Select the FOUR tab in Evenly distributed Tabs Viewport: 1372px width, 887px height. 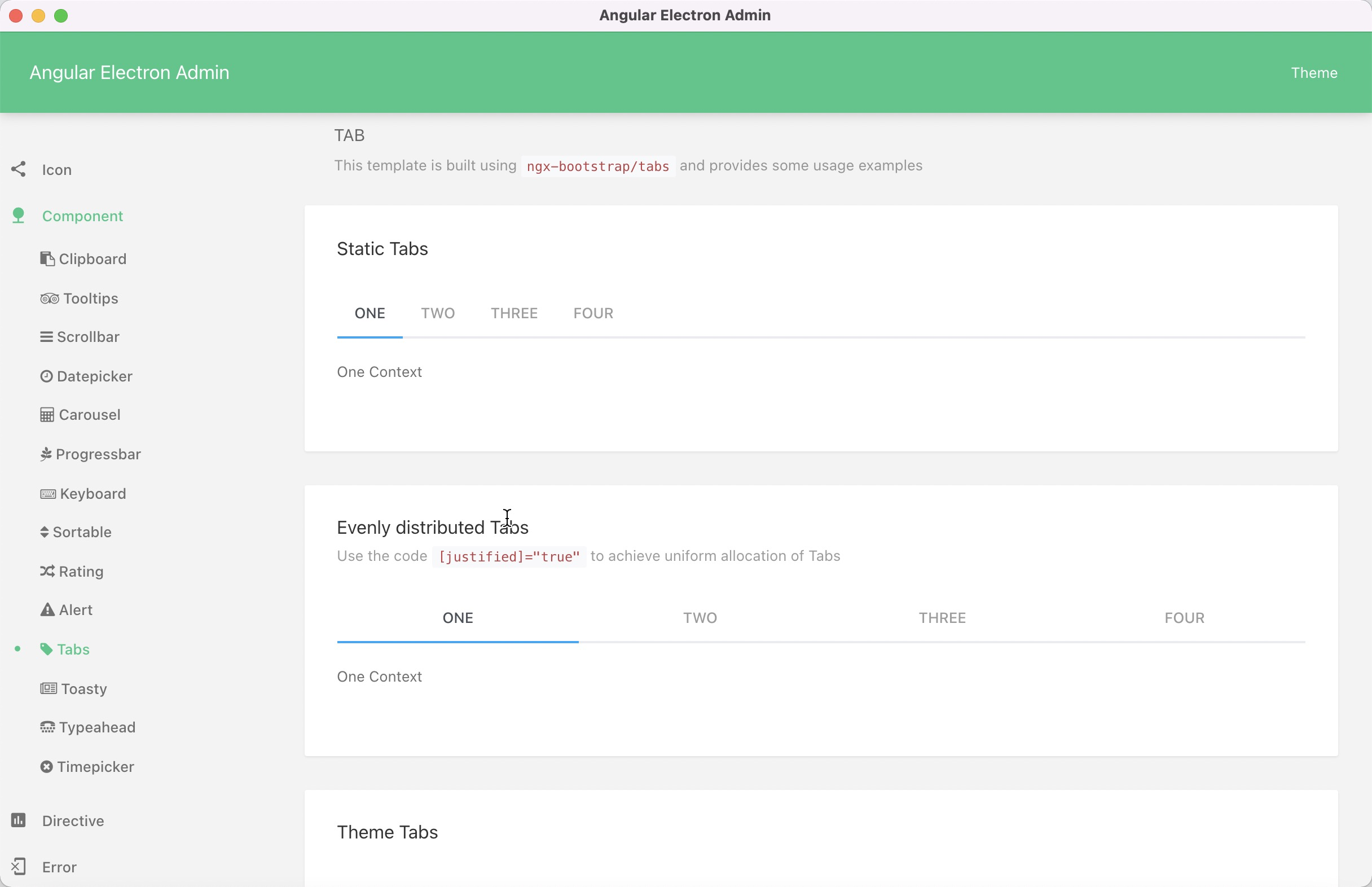pos(1184,618)
